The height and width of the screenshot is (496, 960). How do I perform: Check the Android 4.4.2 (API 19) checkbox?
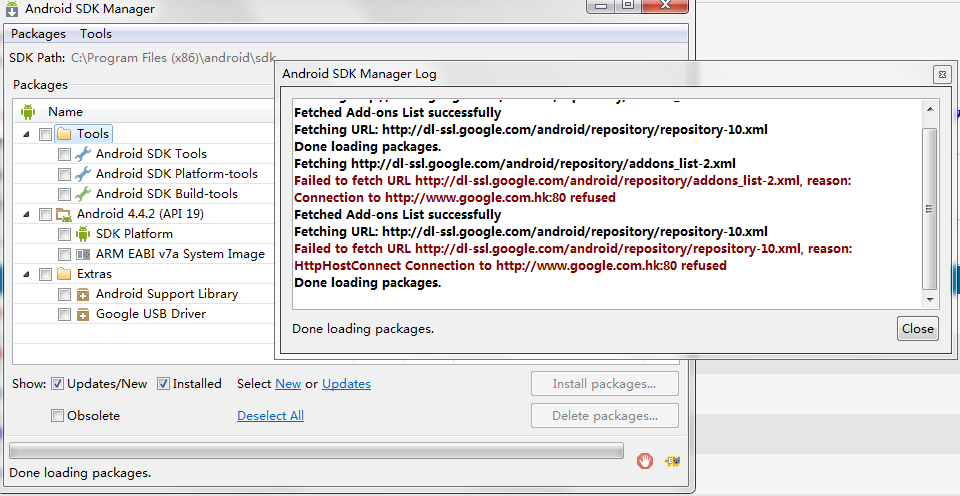(x=45, y=214)
